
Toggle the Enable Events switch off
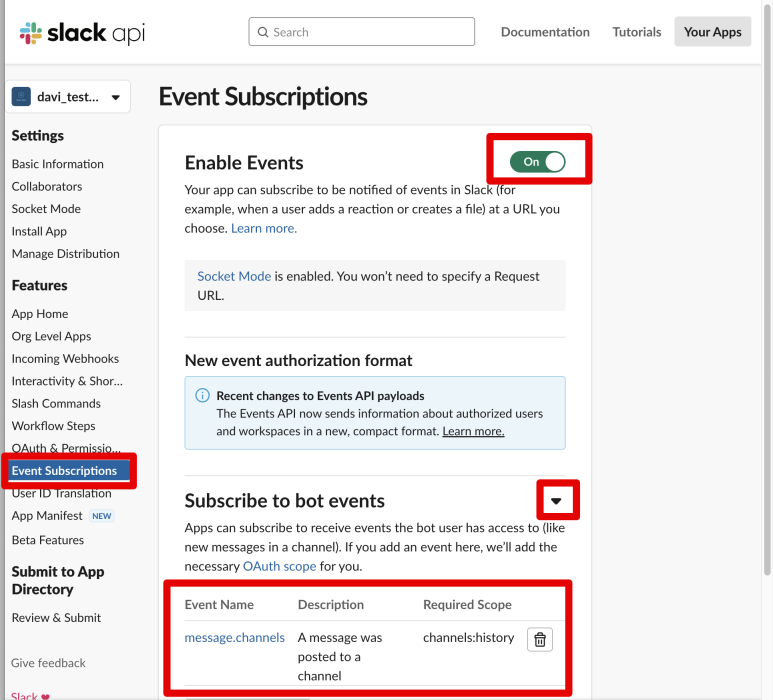point(537,162)
